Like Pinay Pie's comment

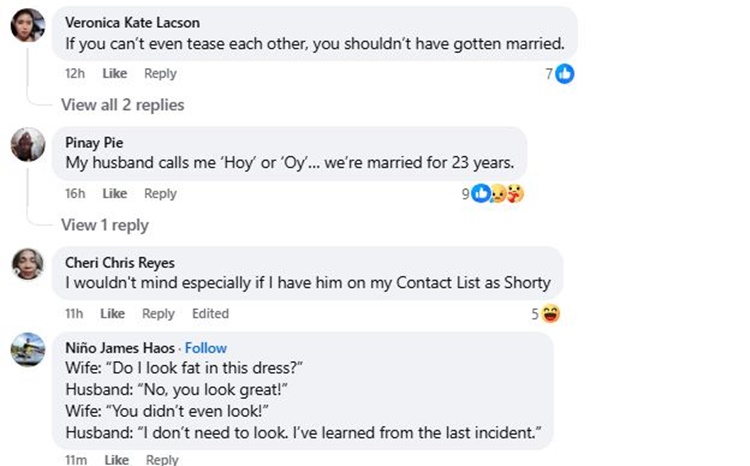click(115, 193)
